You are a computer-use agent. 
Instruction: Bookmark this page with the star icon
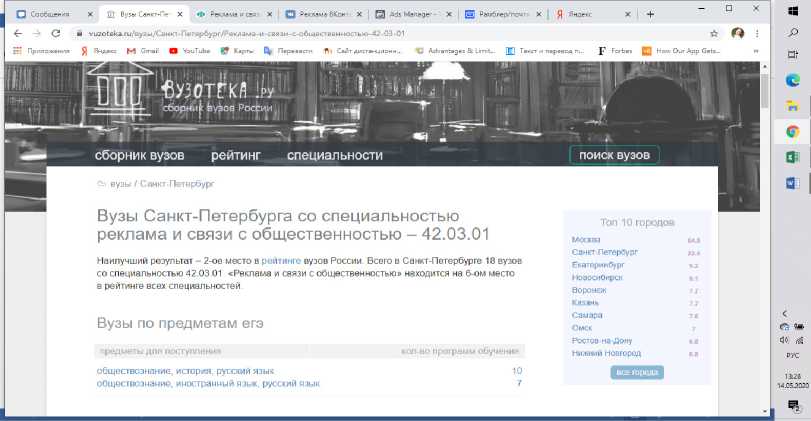714,32
